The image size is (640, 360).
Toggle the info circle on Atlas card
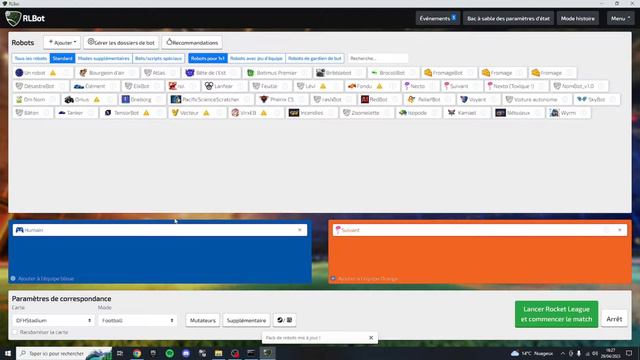tap(173, 73)
